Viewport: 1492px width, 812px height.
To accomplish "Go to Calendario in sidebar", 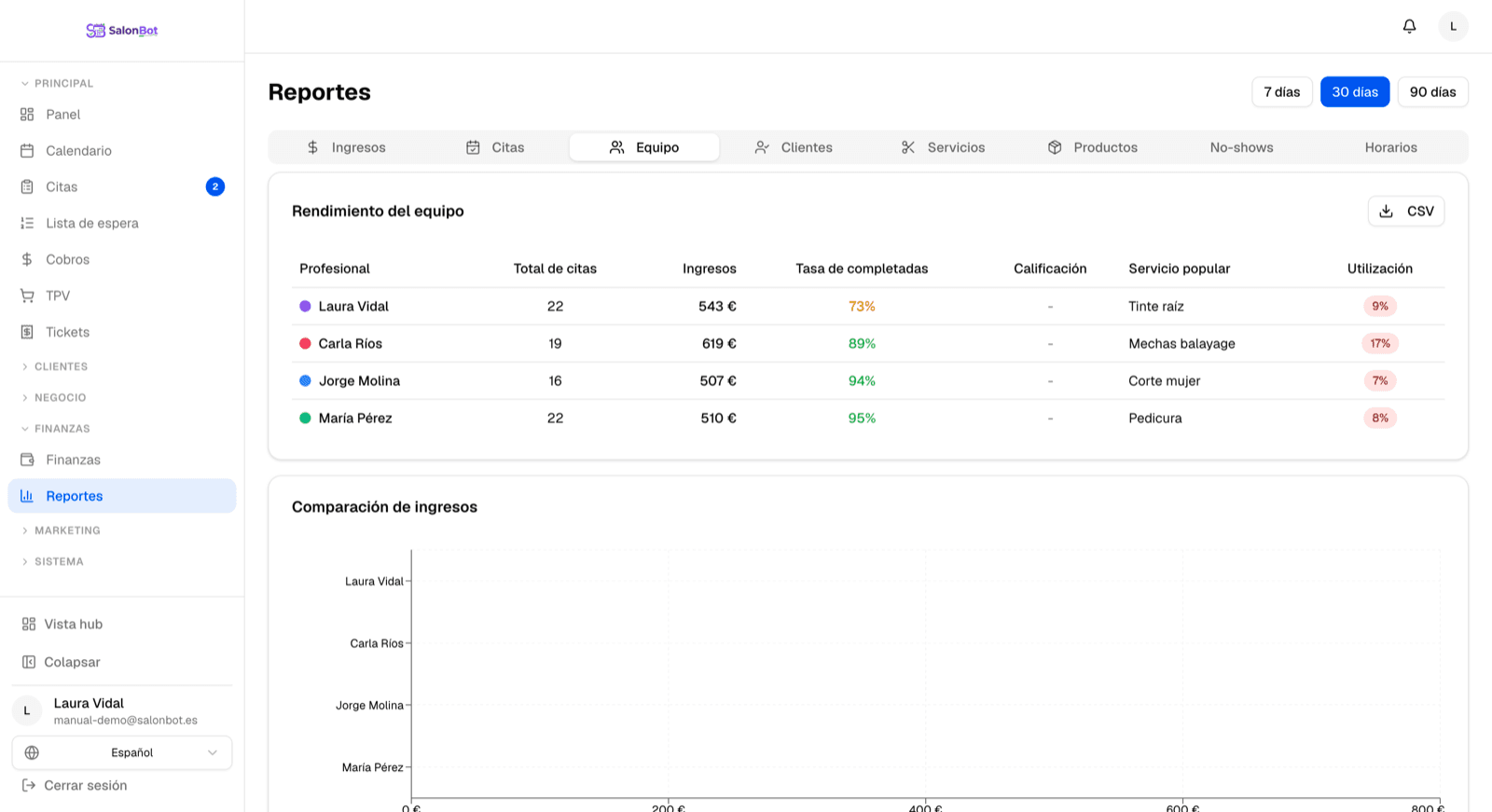I will pyautogui.click(x=122, y=151).
